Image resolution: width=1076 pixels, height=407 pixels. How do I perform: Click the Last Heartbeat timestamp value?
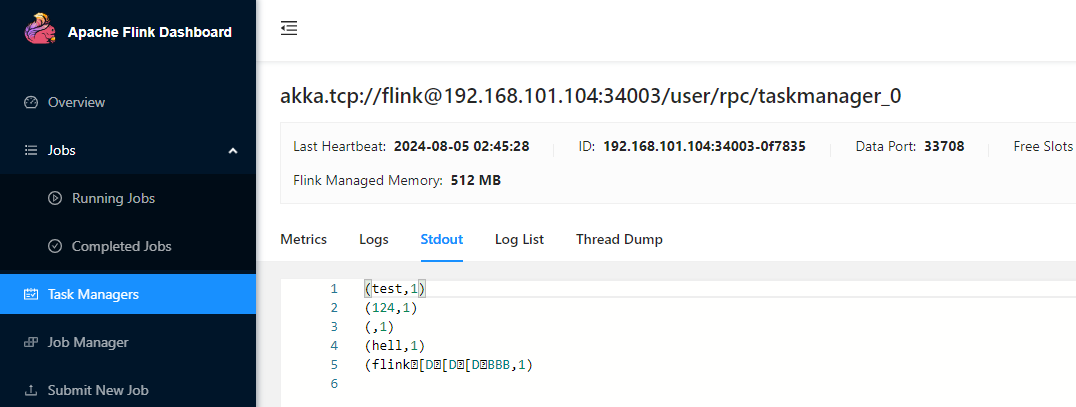point(461,146)
